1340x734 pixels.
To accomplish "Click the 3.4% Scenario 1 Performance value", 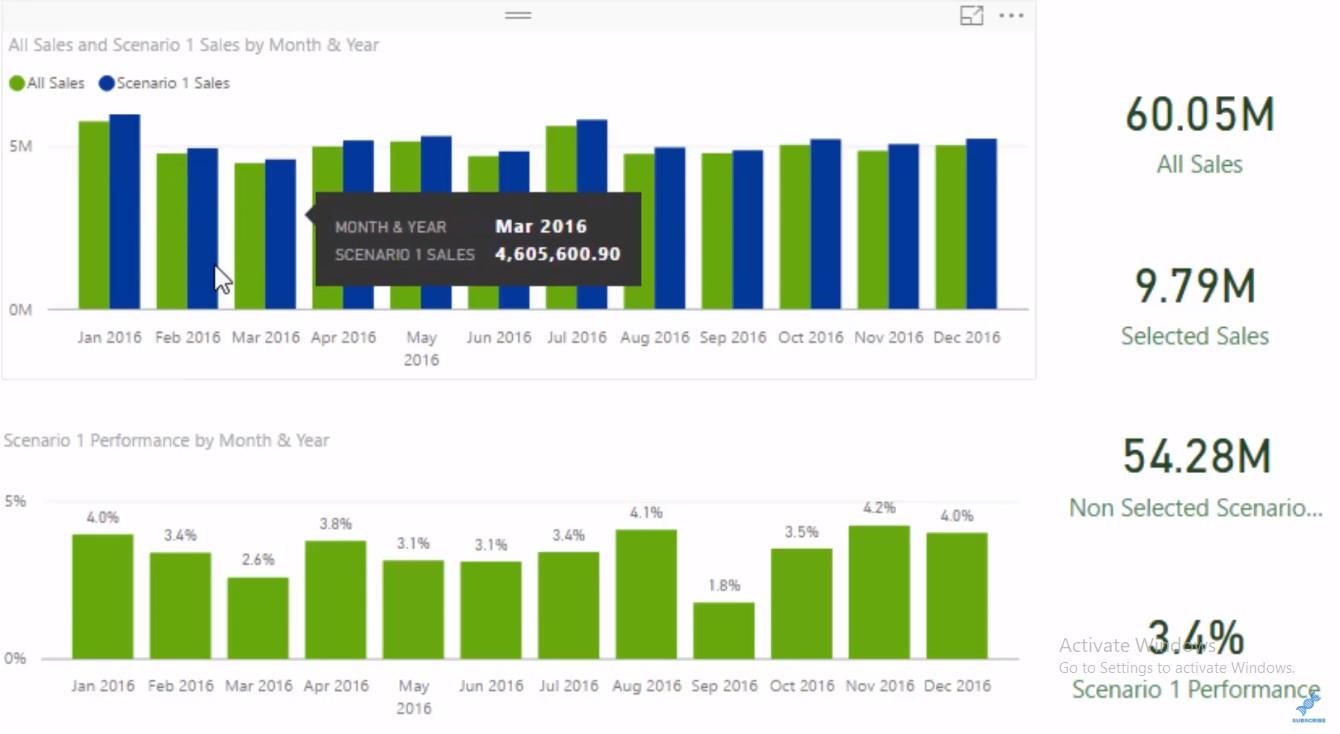I will pyautogui.click(x=1196, y=638).
